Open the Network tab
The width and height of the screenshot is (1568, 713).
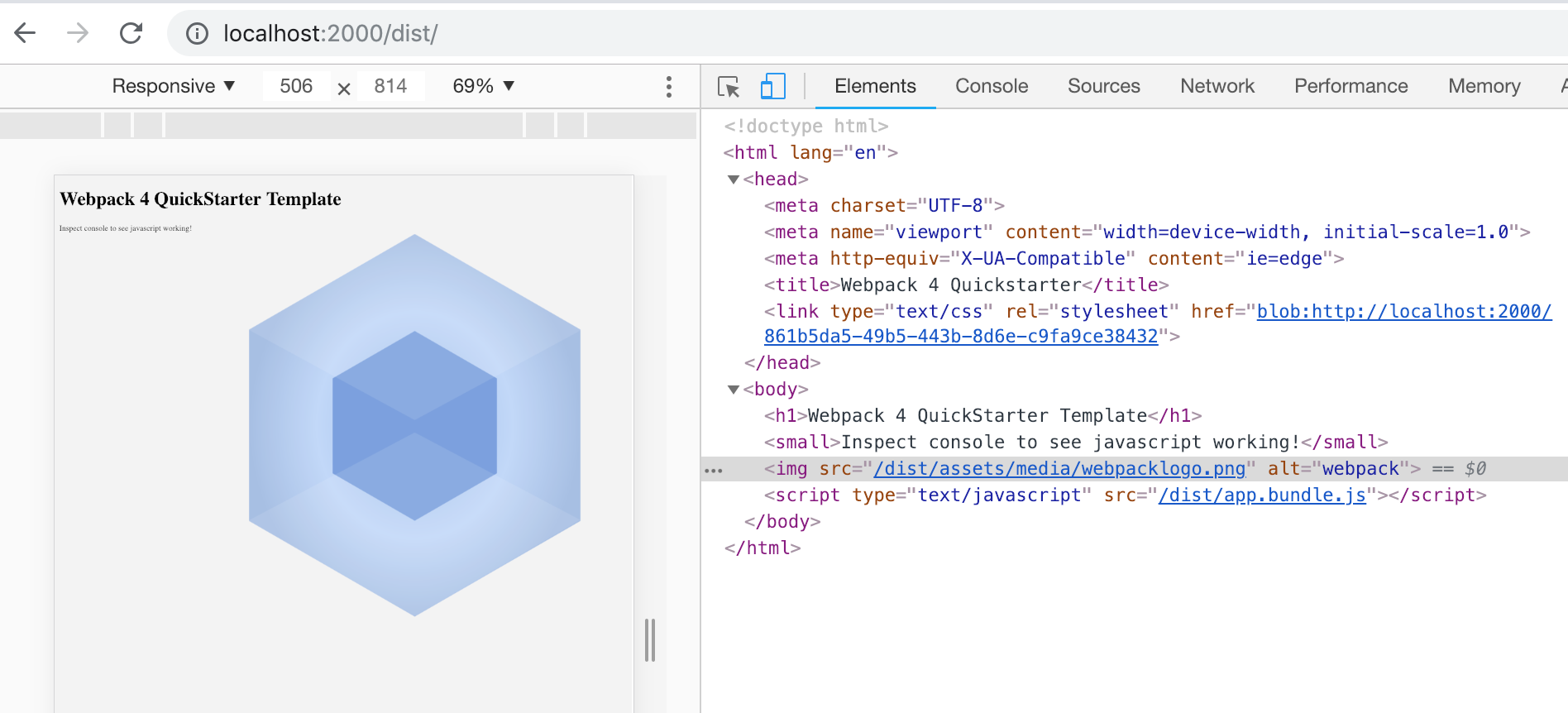pos(1217,86)
